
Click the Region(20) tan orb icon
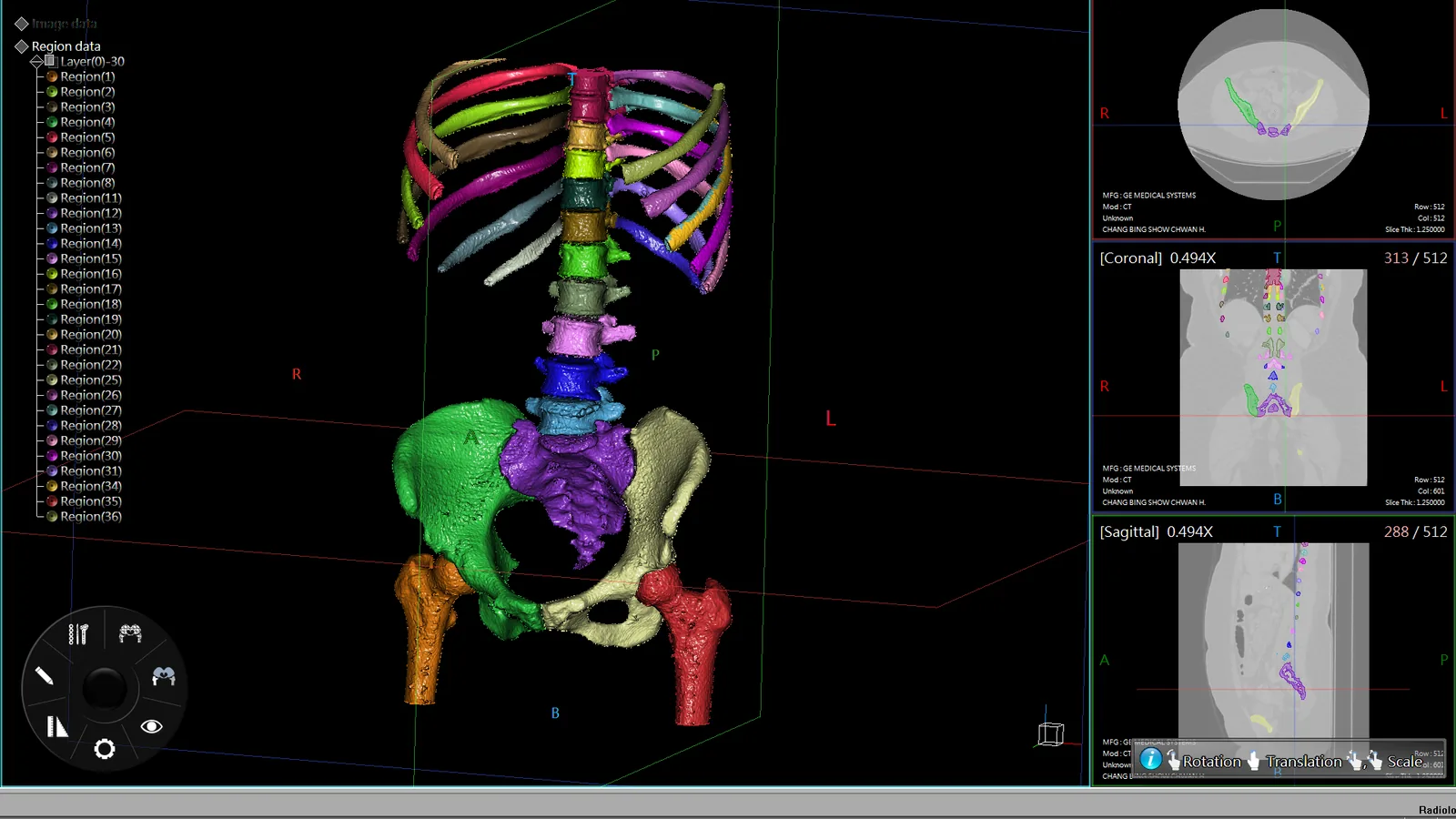tap(52, 335)
